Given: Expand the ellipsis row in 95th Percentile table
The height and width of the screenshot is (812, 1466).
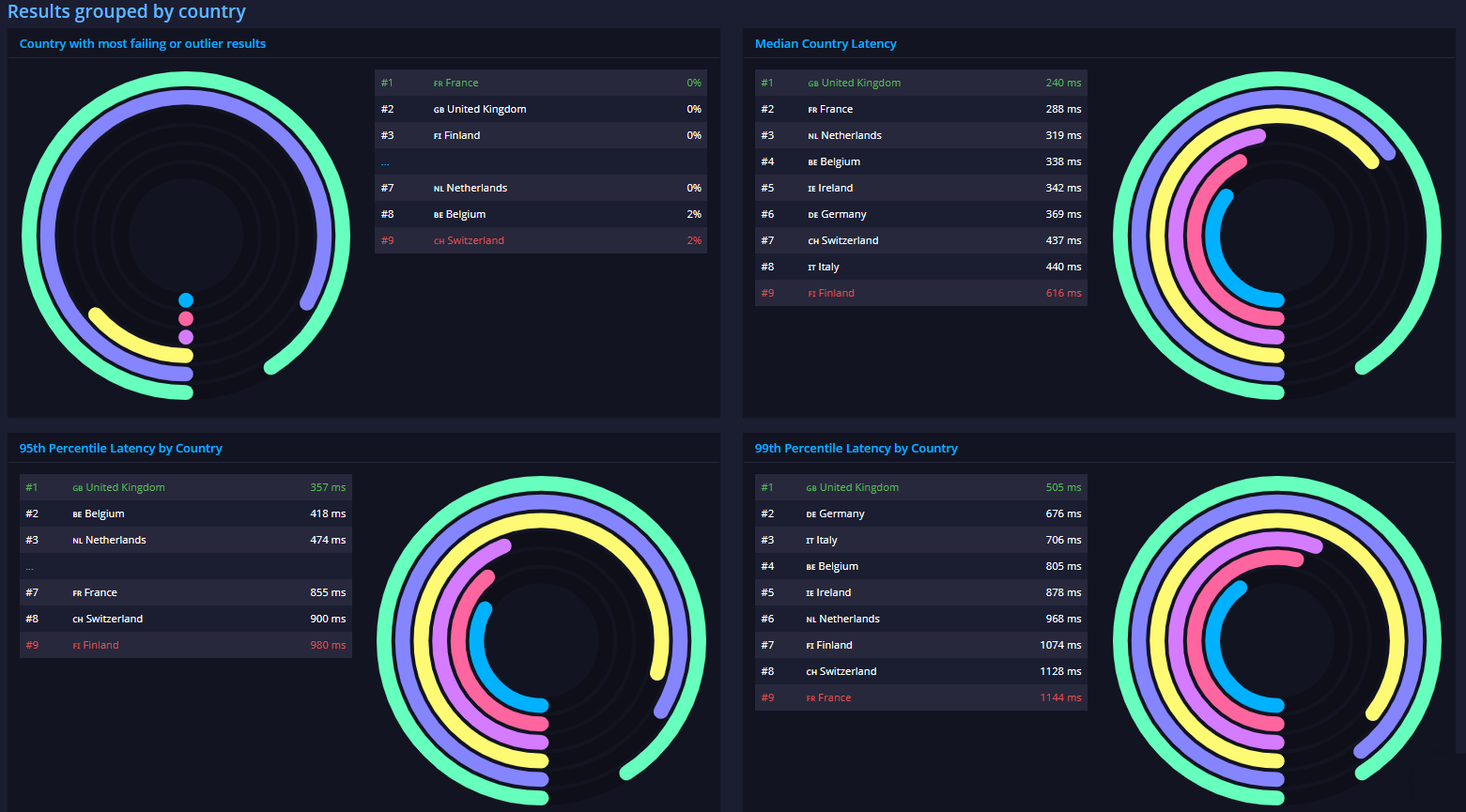Looking at the screenshot, I should pos(30,567).
